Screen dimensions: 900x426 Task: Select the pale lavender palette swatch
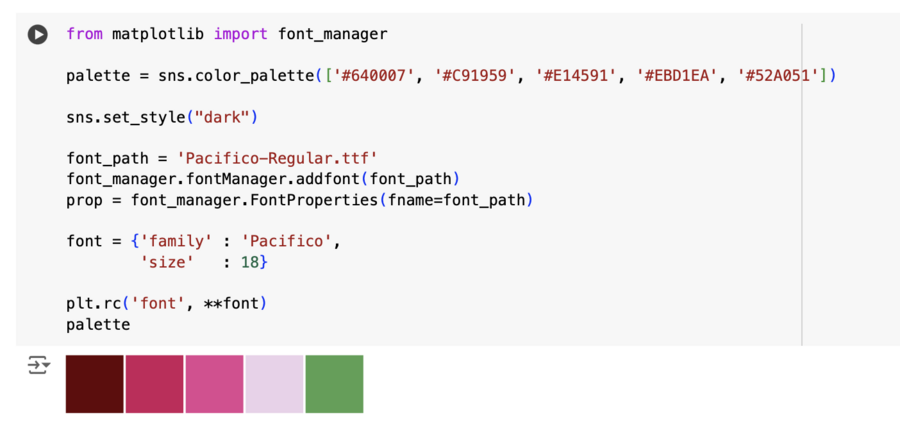pyautogui.click(x=274, y=384)
